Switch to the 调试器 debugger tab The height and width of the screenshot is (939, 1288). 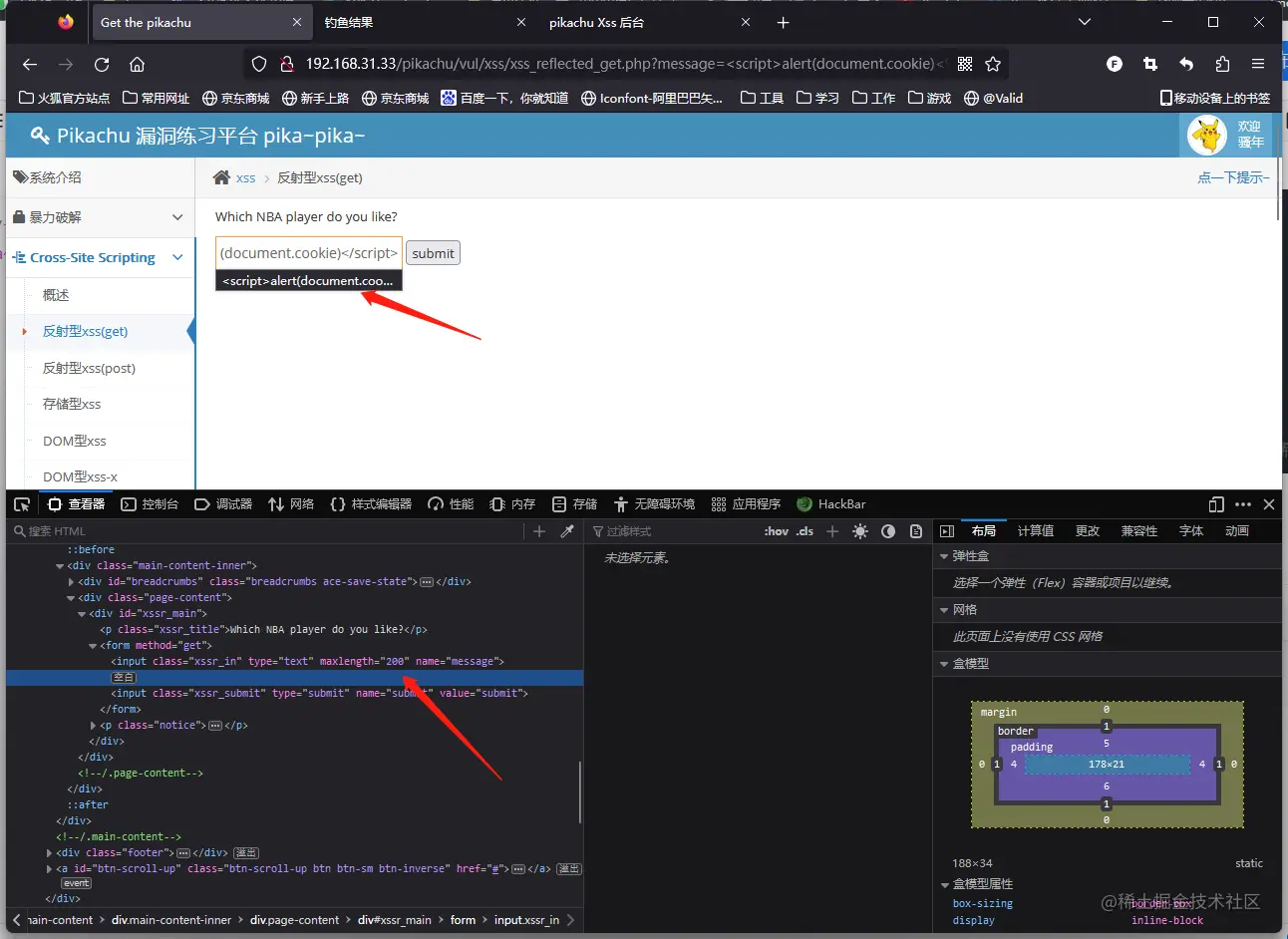(x=223, y=504)
